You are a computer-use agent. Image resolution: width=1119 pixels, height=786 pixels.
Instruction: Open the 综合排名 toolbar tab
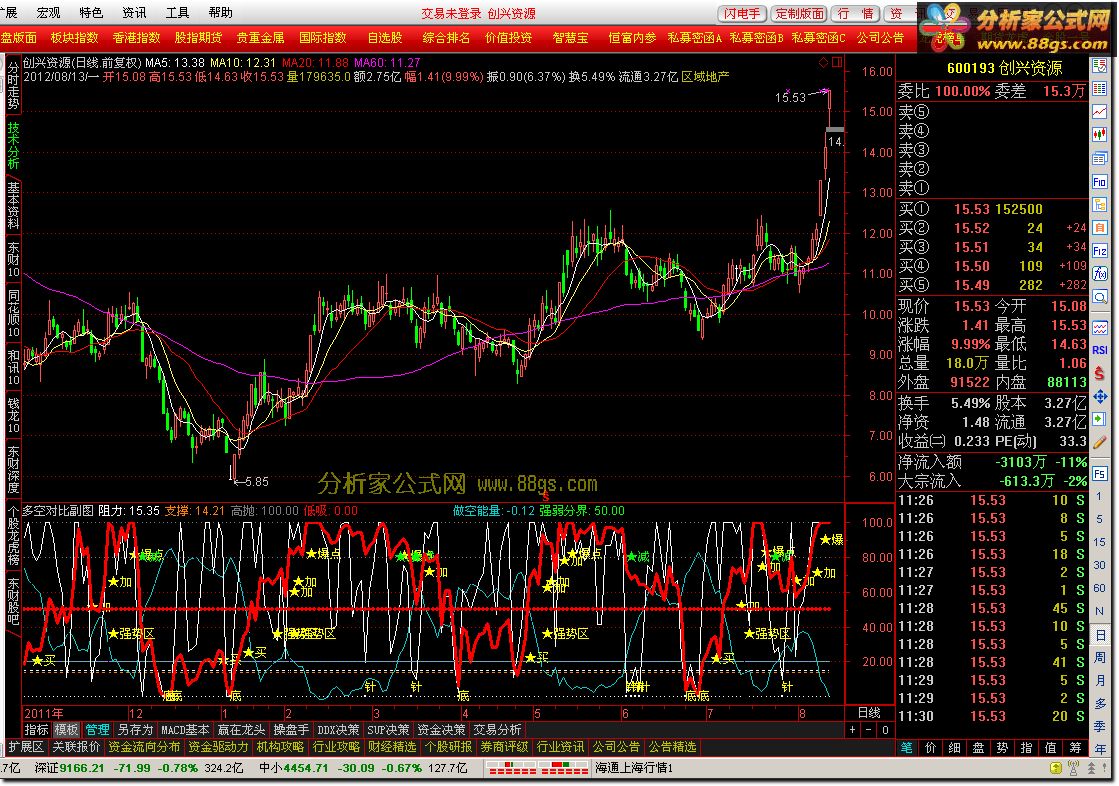pyautogui.click(x=446, y=37)
